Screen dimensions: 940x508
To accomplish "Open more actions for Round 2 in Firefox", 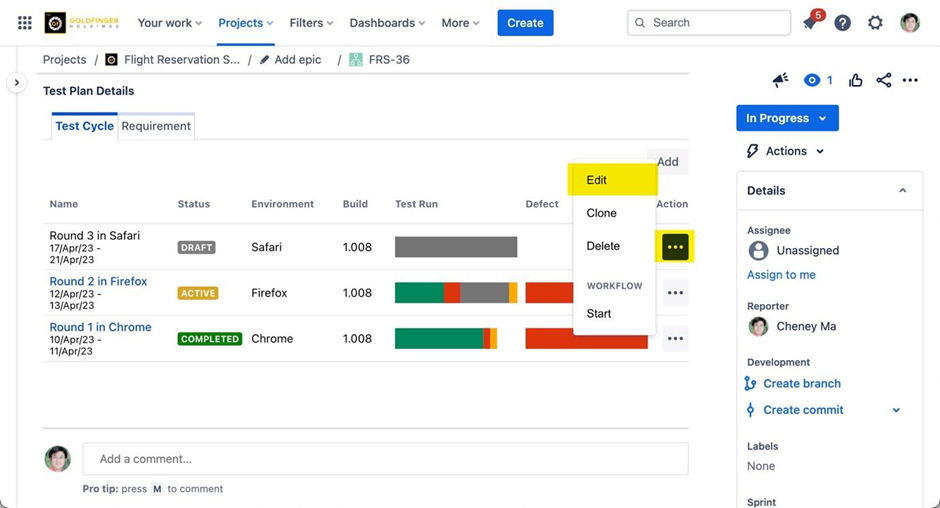I will 675,293.
